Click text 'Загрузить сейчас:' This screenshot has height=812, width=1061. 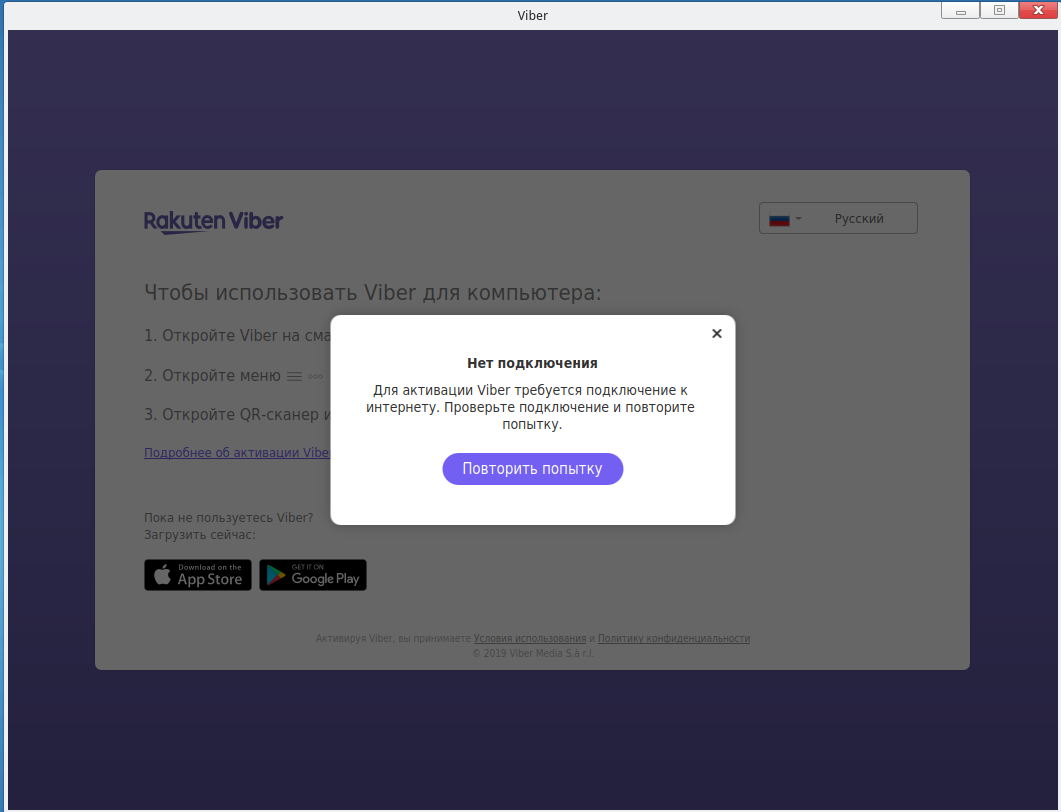(x=200, y=535)
